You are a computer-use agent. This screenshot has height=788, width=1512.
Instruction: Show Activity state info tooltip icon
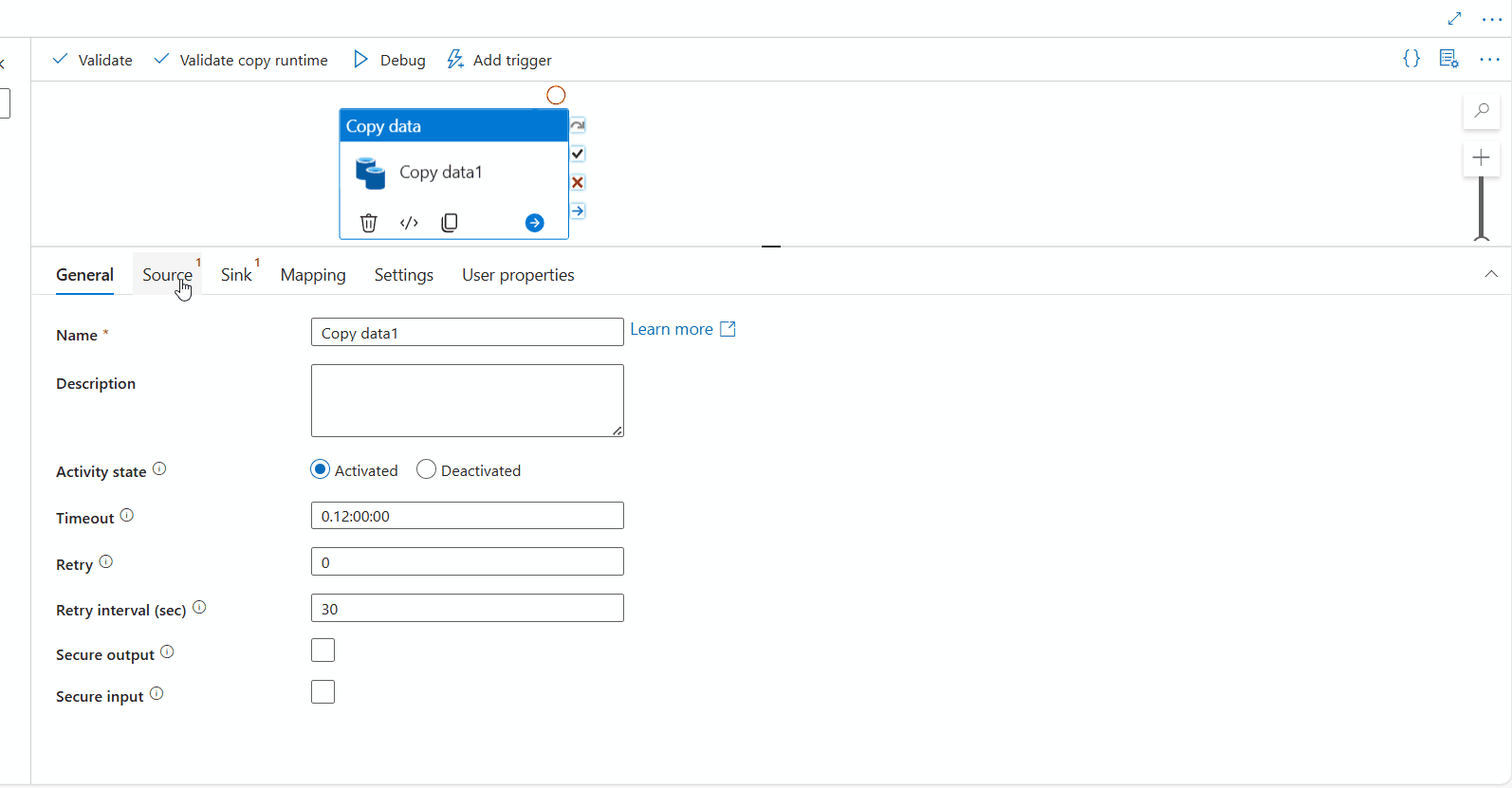click(159, 468)
